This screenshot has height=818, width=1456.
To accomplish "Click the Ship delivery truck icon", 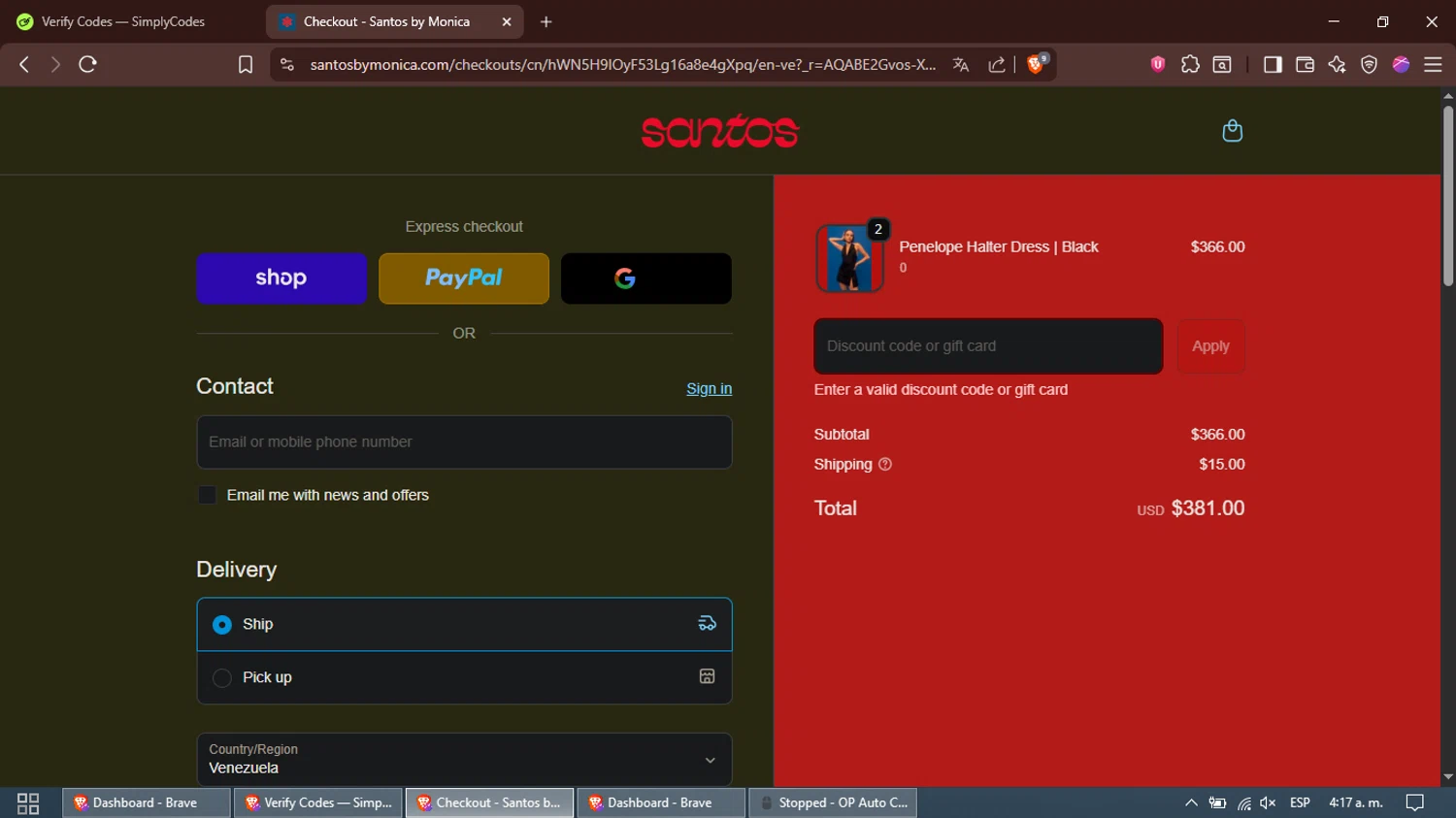I will (x=708, y=624).
